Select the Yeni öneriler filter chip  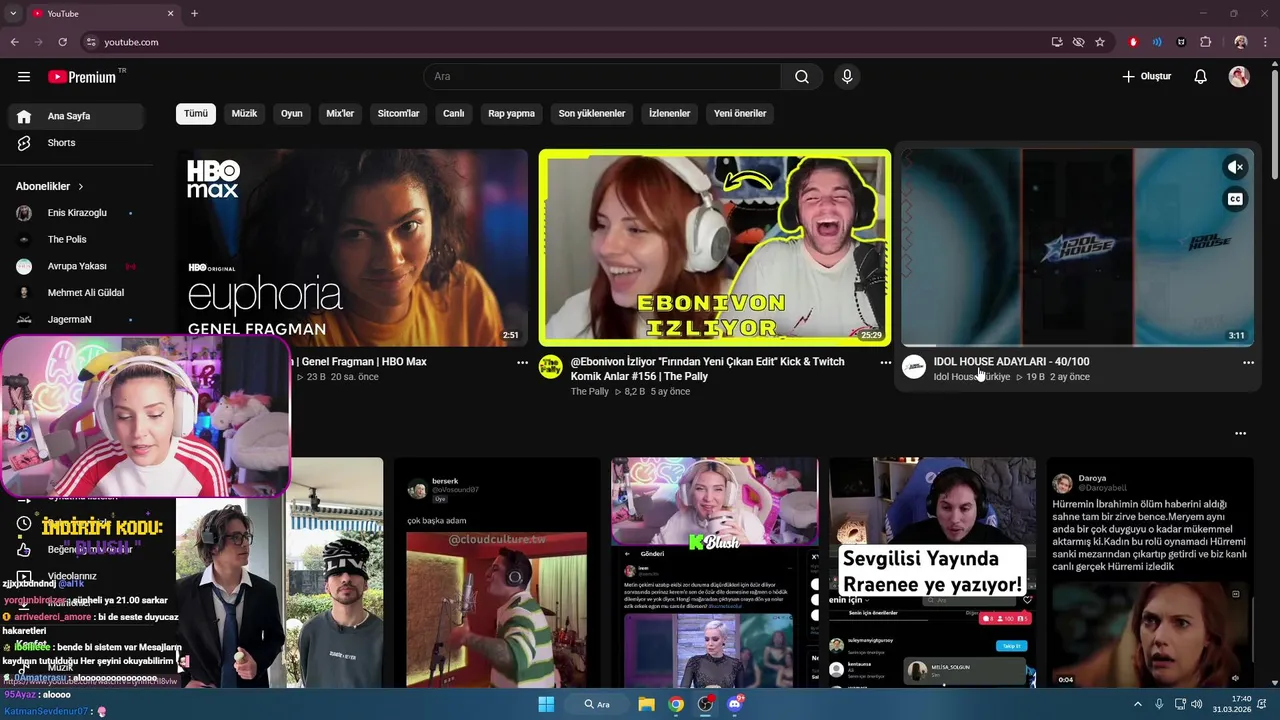click(x=740, y=113)
